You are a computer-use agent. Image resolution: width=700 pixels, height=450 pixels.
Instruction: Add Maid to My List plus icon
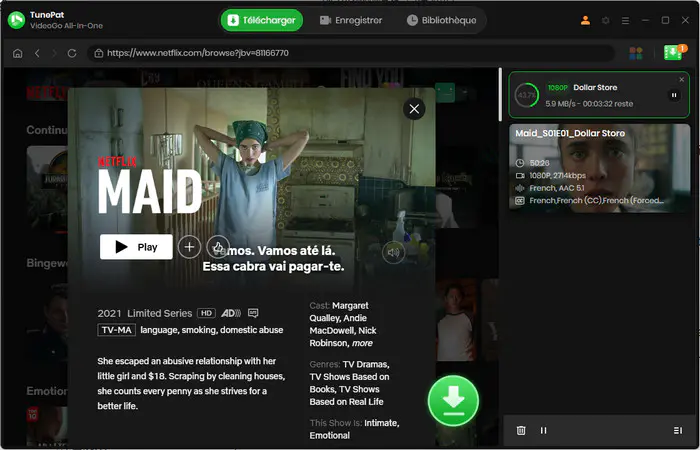tap(189, 247)
